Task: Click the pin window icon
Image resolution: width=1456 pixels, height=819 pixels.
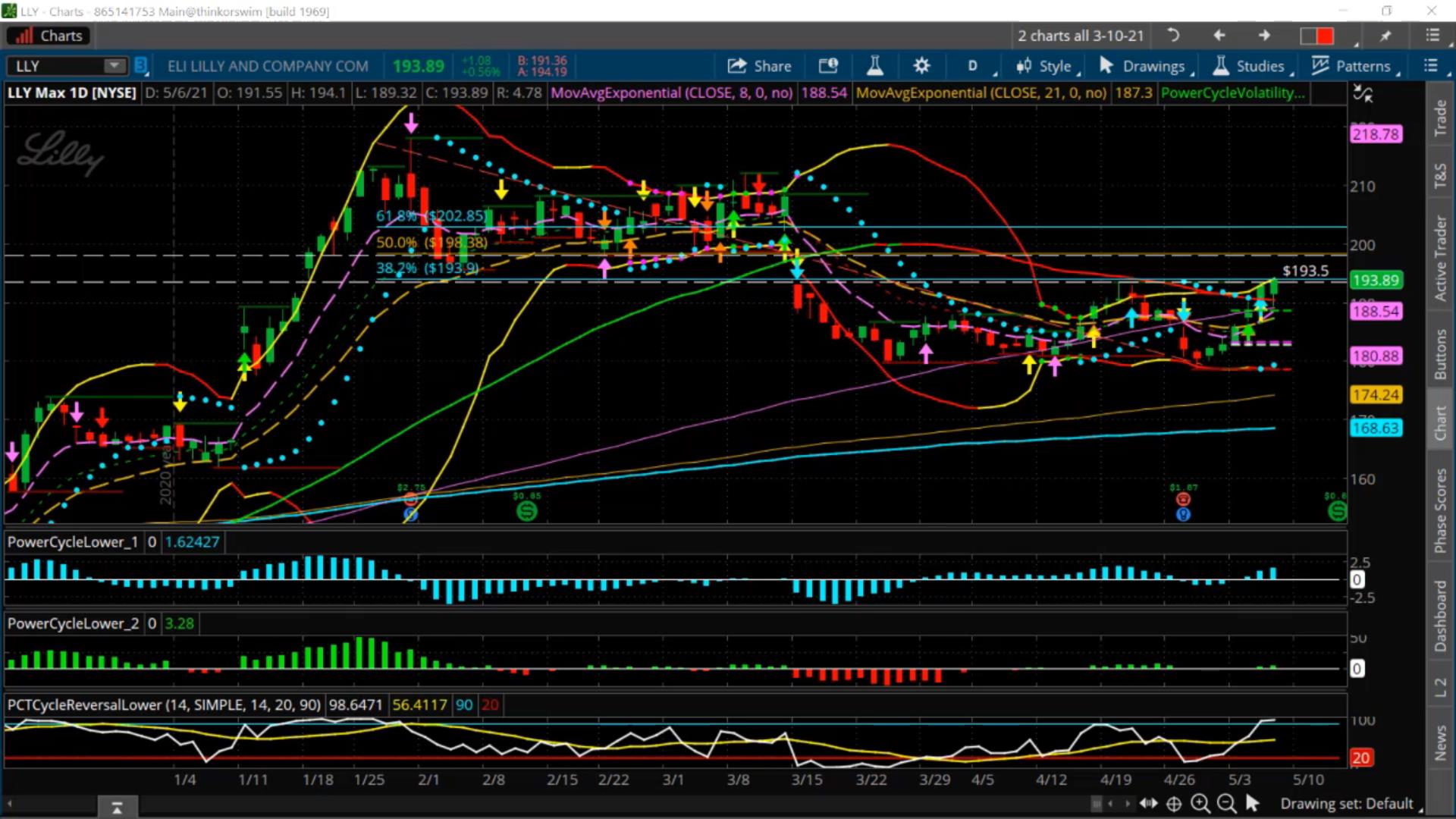Action: click(1385, 36)
